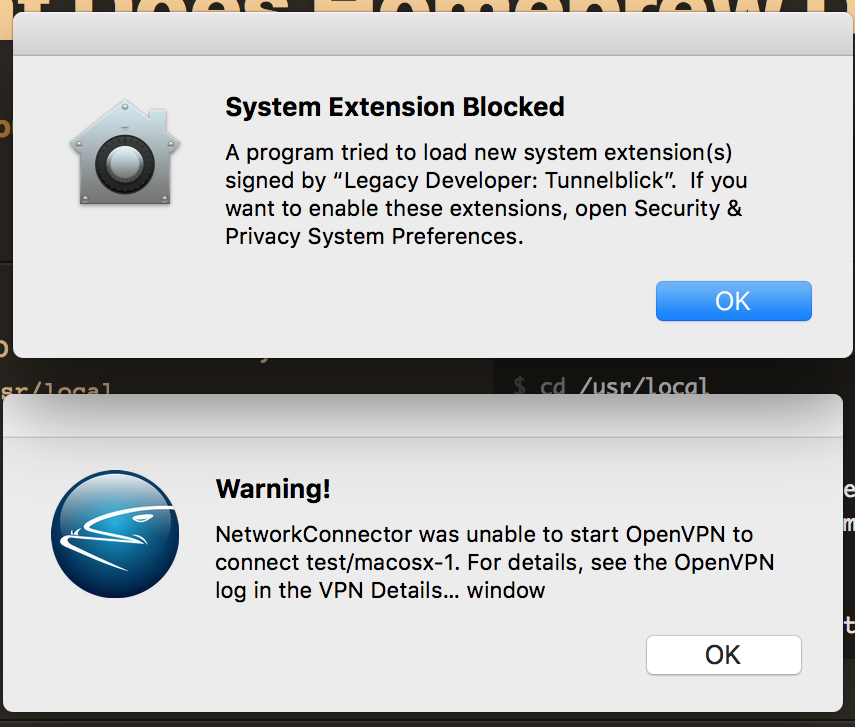Screen dimensions: 855x727
Task: Click the NetworkConnector blue globe icon
Action: point(115,534)
